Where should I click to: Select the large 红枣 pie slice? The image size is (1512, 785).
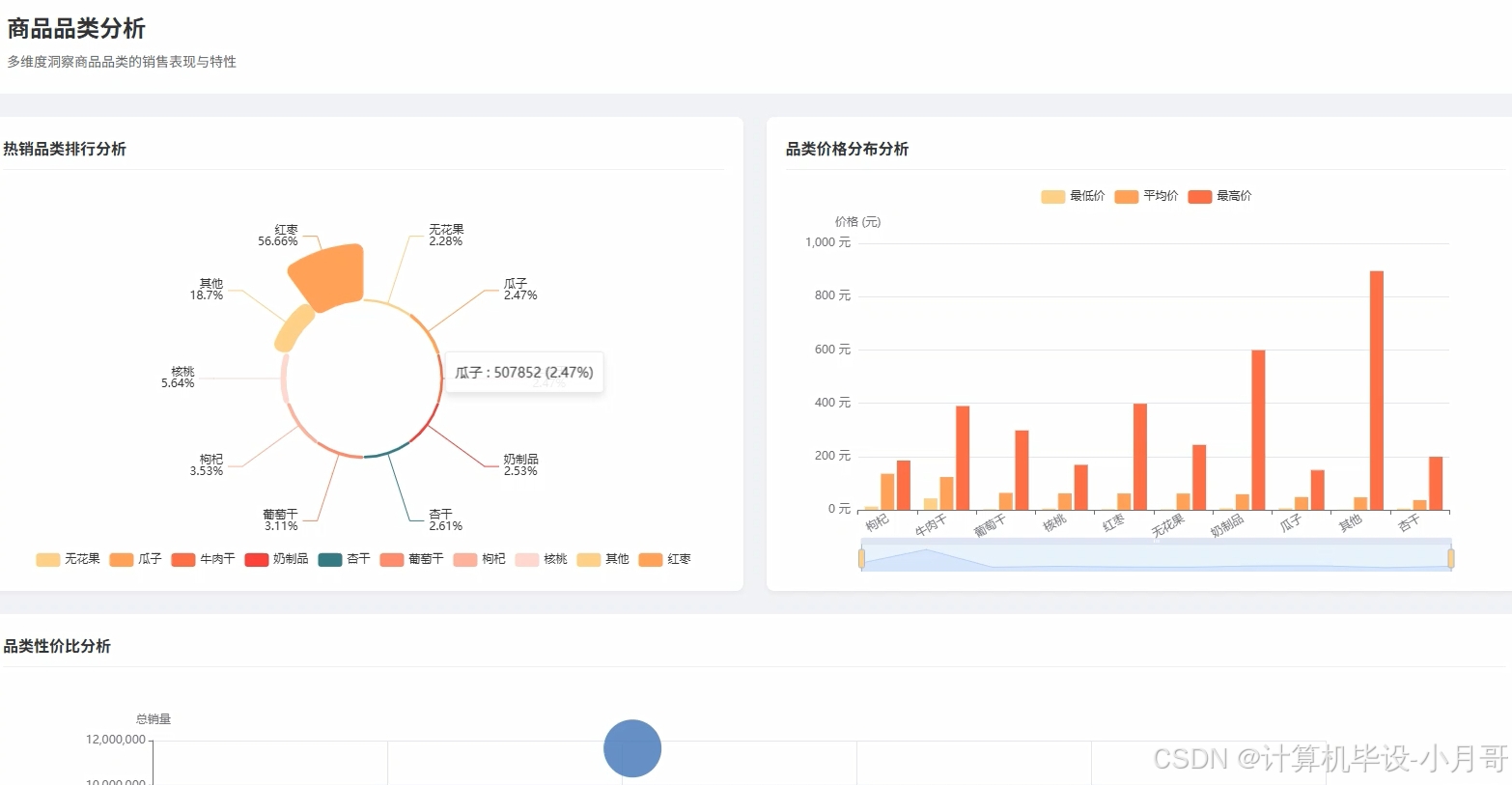point(328,276)
